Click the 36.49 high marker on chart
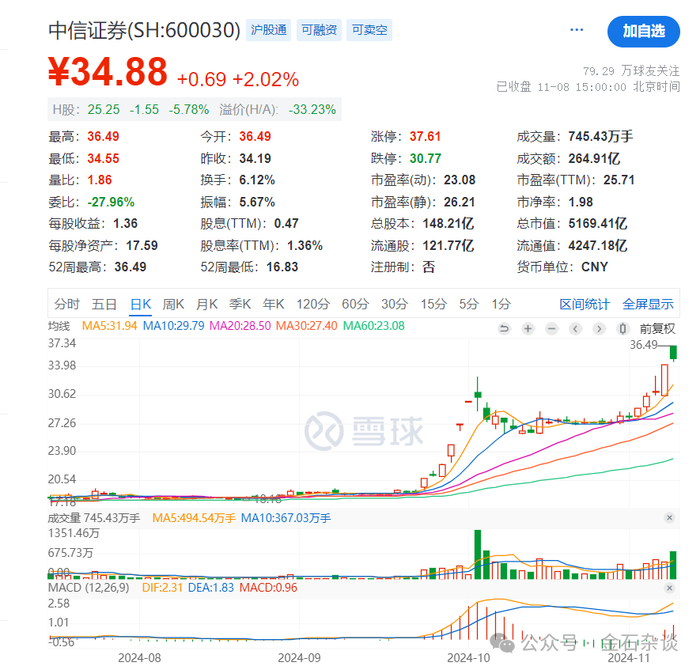The image size is (700, 670). point(643,345)
